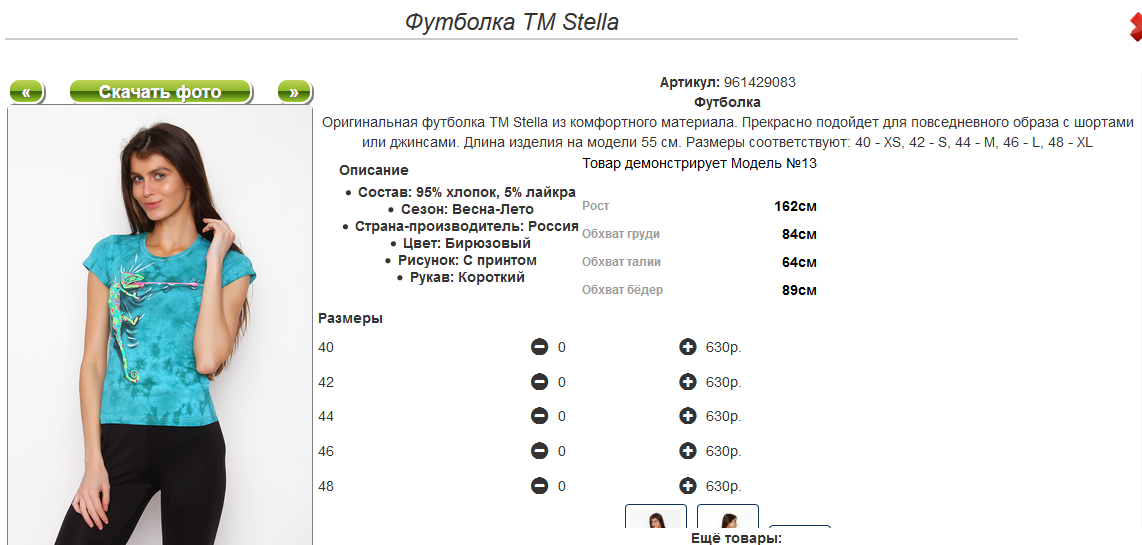Click the size 40 quantity value
1142x545 pixels.
tap(562, 348)
